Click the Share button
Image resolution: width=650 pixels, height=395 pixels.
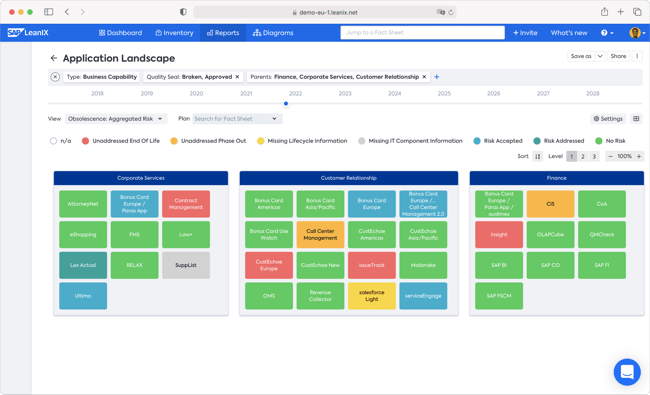pyautogui.click(x=618, y=56)
